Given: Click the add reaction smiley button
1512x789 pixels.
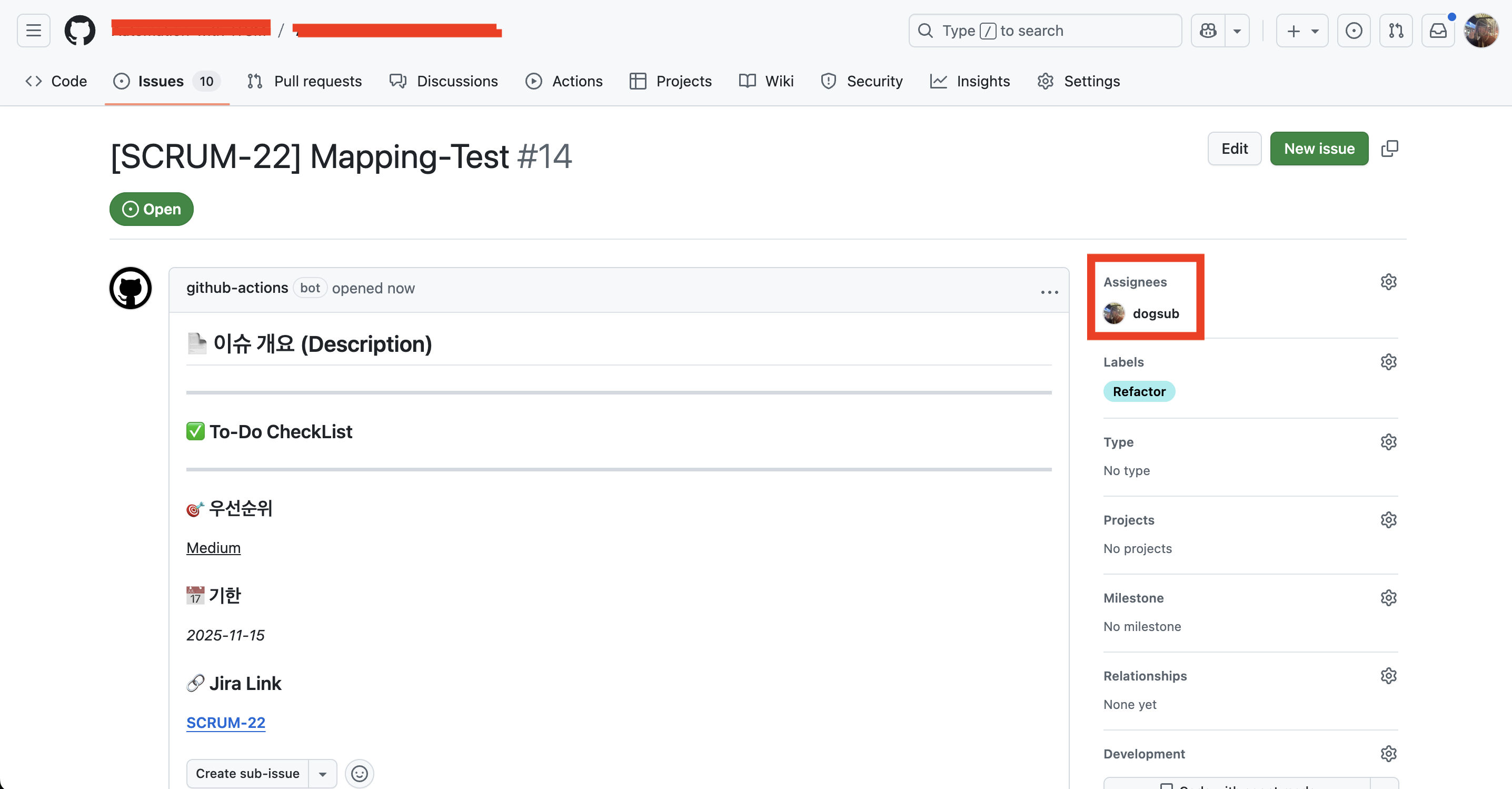Looking at the screenshot, I should [359, 773].
